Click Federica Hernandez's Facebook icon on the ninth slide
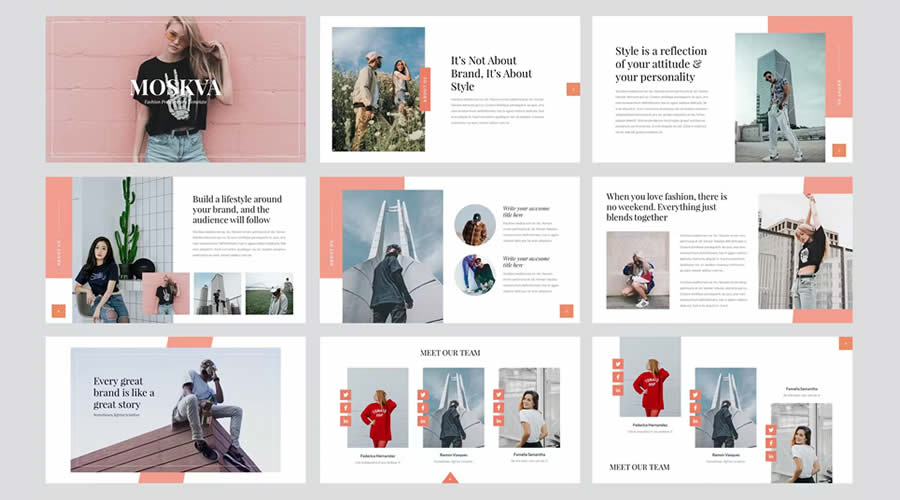This screenshot has height=500, width=900. point(618,377)
